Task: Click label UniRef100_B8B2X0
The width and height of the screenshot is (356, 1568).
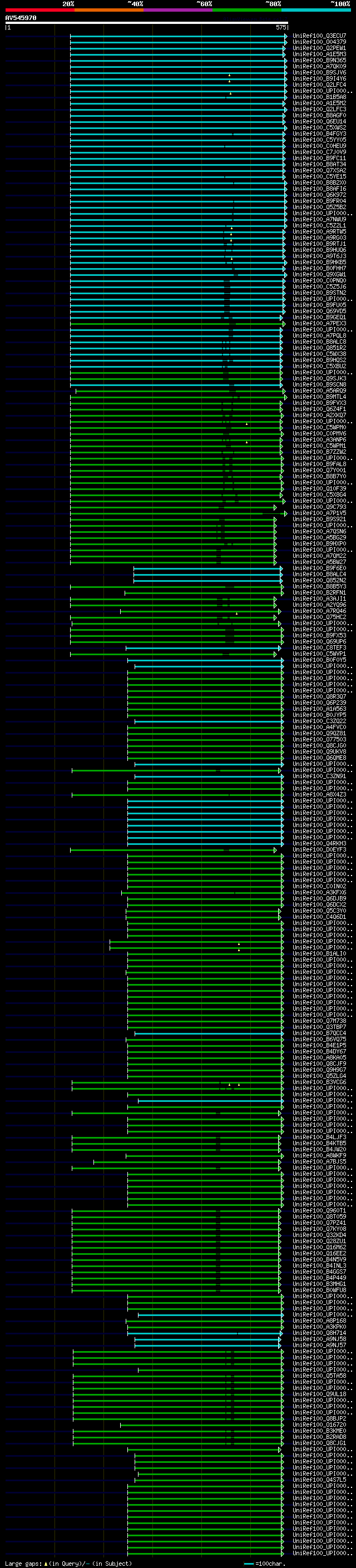Action: tap(319, 182)
